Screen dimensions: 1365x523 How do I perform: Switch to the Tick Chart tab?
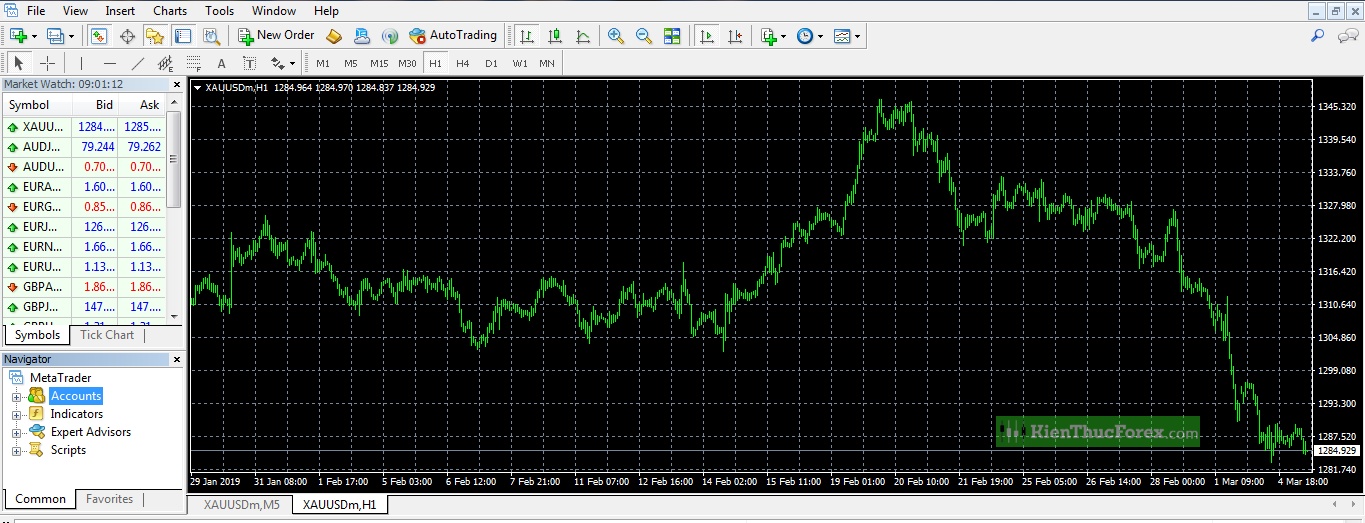[107, 335]
